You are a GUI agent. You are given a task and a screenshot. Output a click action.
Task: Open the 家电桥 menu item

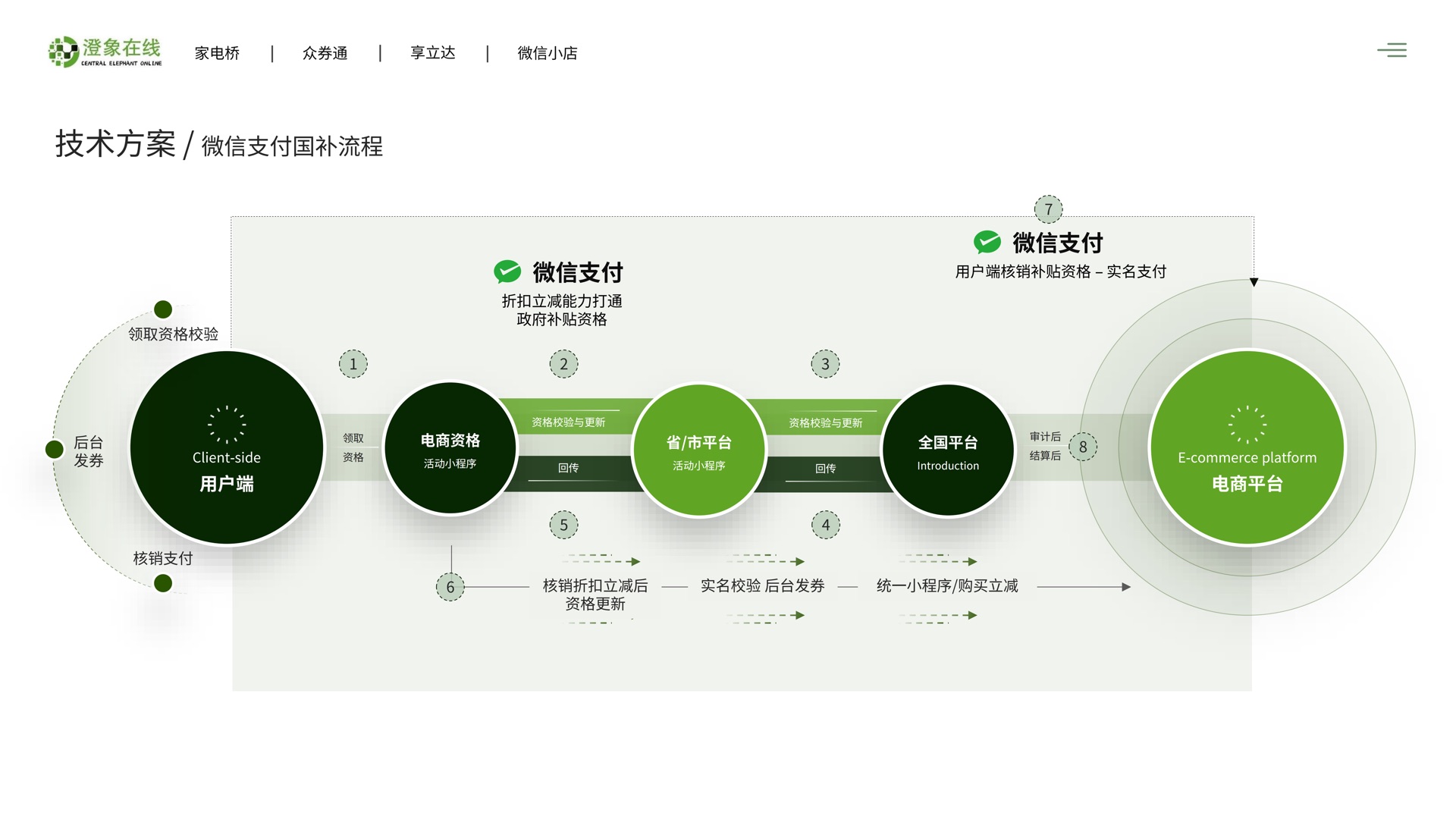tap(217, 53)
